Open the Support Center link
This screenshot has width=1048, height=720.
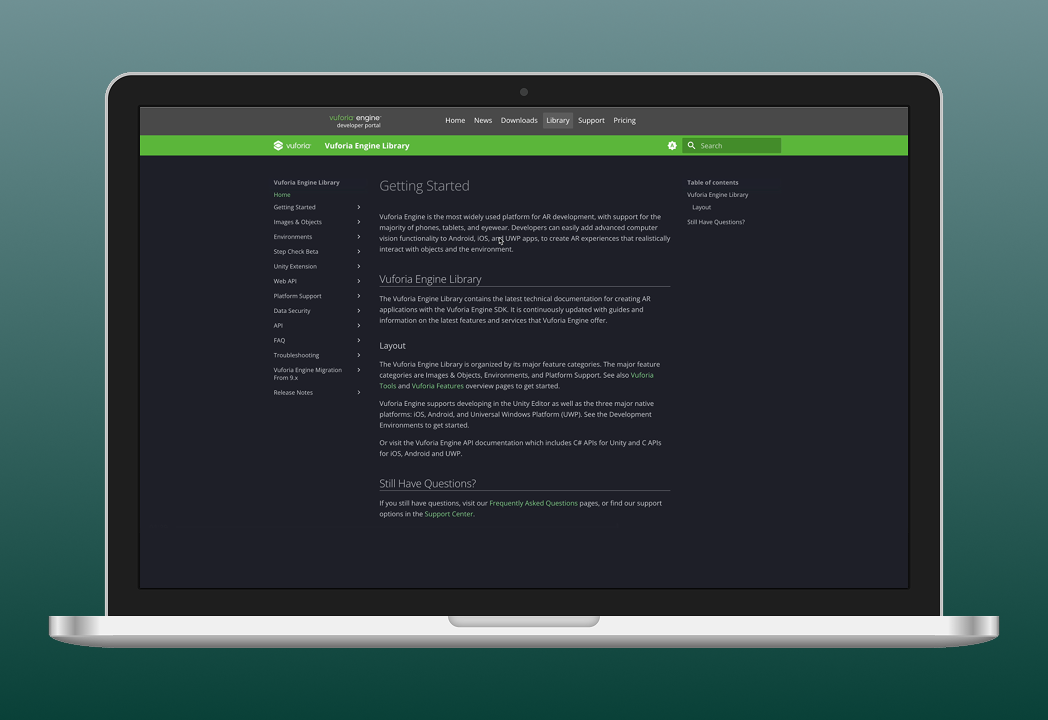click(448, 514)
